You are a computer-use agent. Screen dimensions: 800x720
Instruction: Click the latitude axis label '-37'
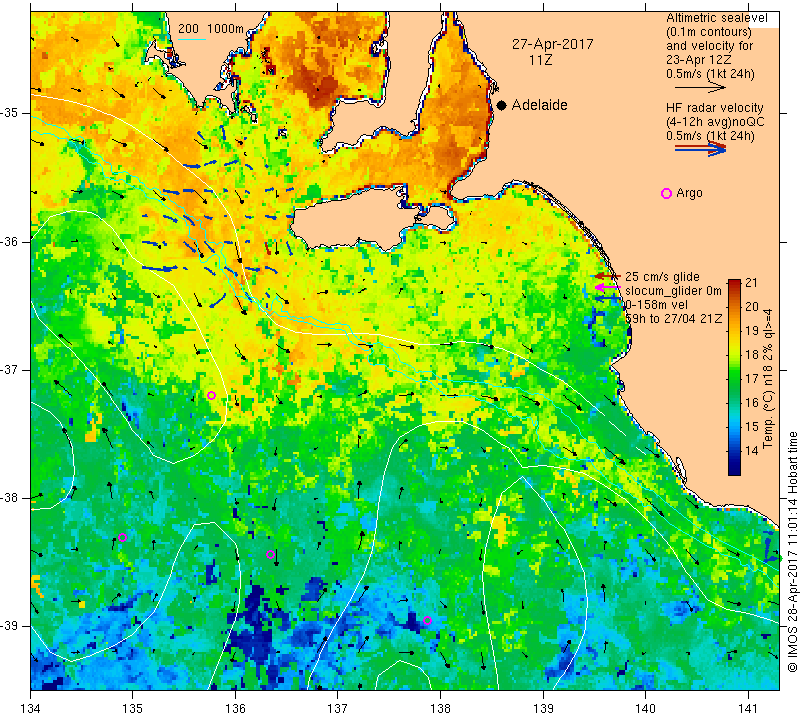coord(10,369)
